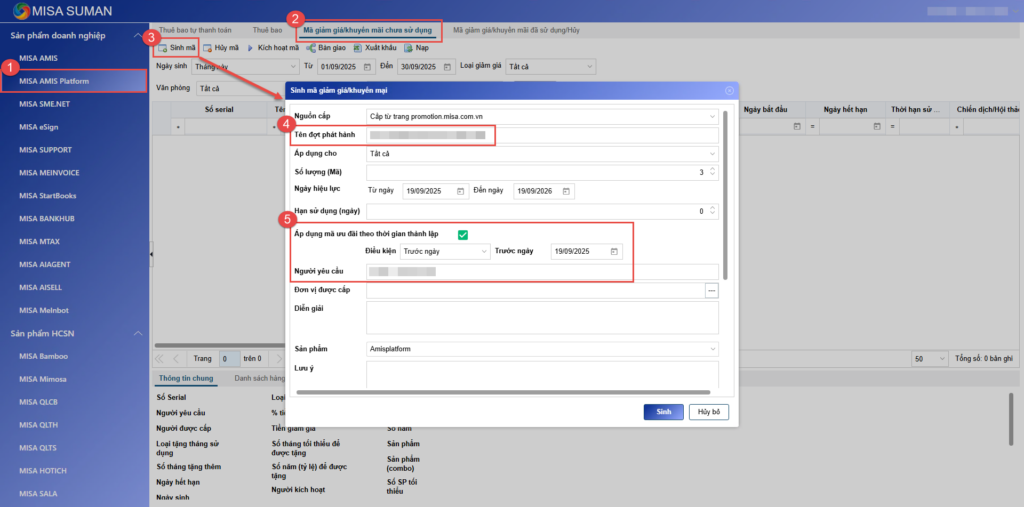Screen dimensions: 1024x507
Task: Click the Tên đợt phát hành input field
Action: click(541, 135)
